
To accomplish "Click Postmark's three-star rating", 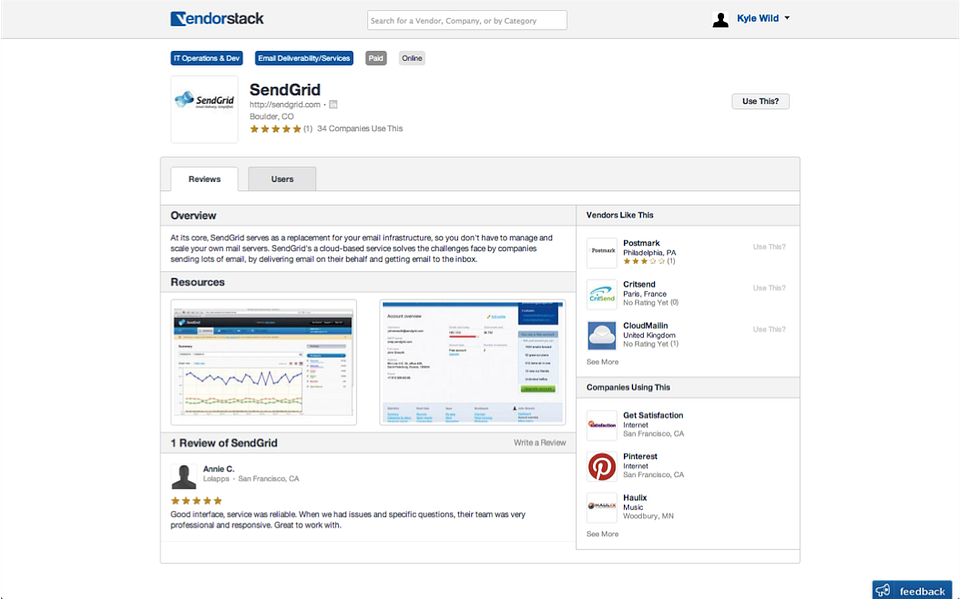I will [x=643, y=261].
